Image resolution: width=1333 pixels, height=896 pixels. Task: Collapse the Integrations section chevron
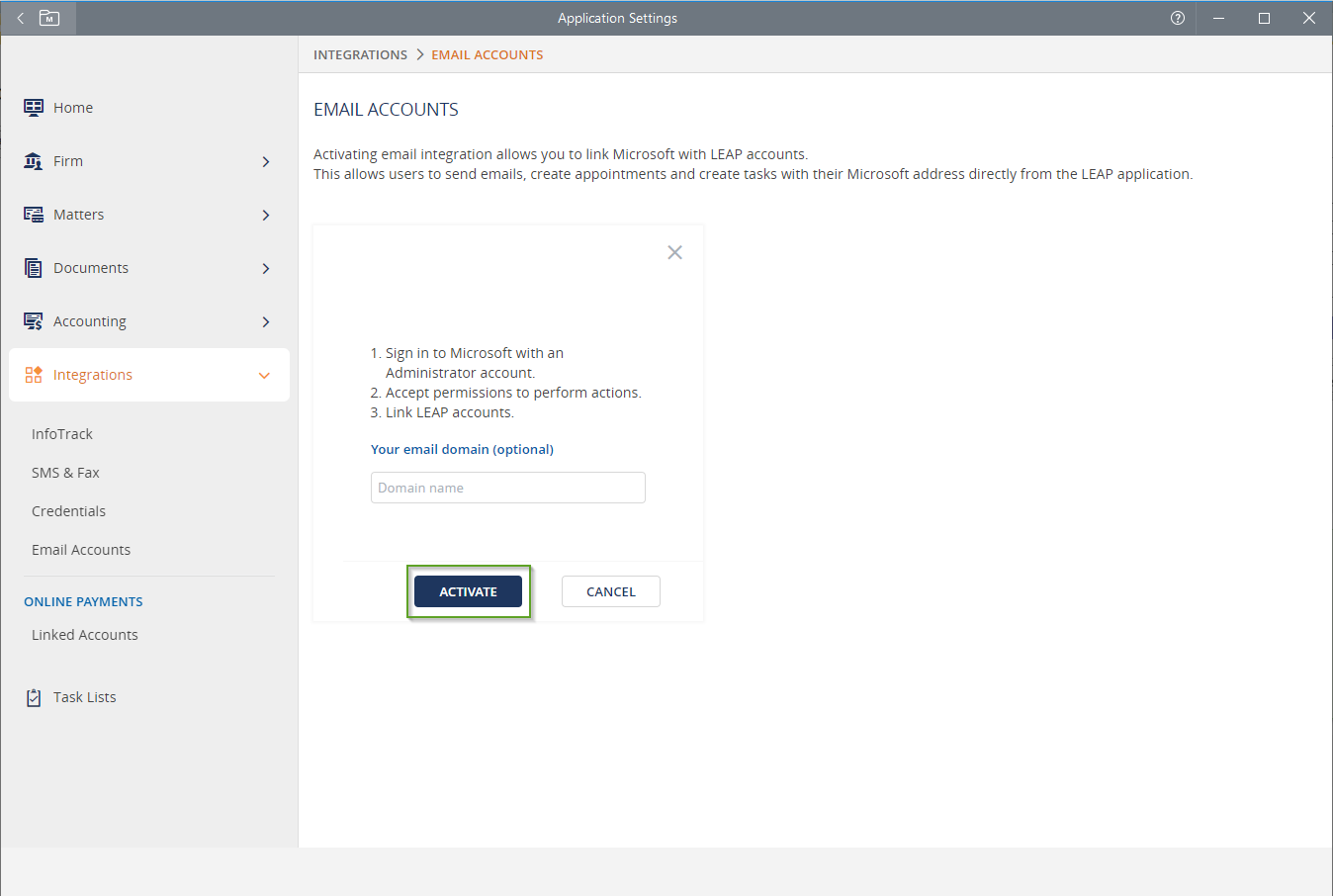click(264, 375)
